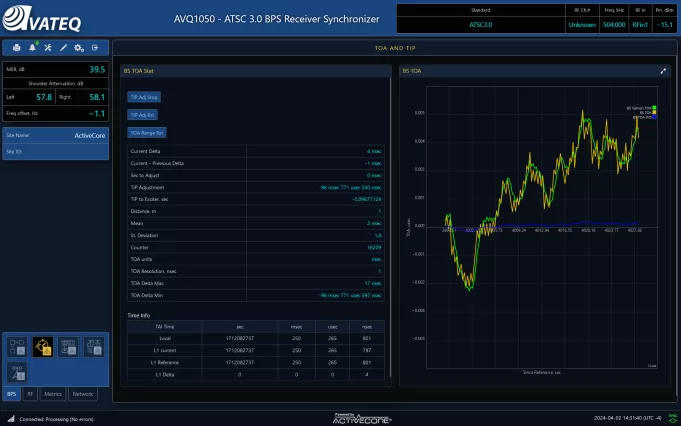Click the L1 Delta row label
Image resolution: width=681 pixels, height=426 pixels.
(x=165, y=375)
